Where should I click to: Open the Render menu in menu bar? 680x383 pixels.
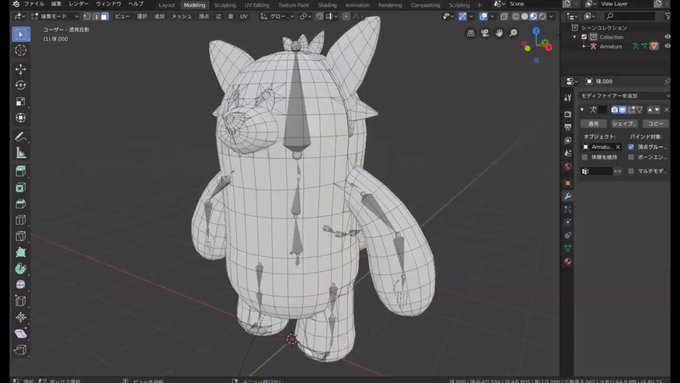click(78, 4)
